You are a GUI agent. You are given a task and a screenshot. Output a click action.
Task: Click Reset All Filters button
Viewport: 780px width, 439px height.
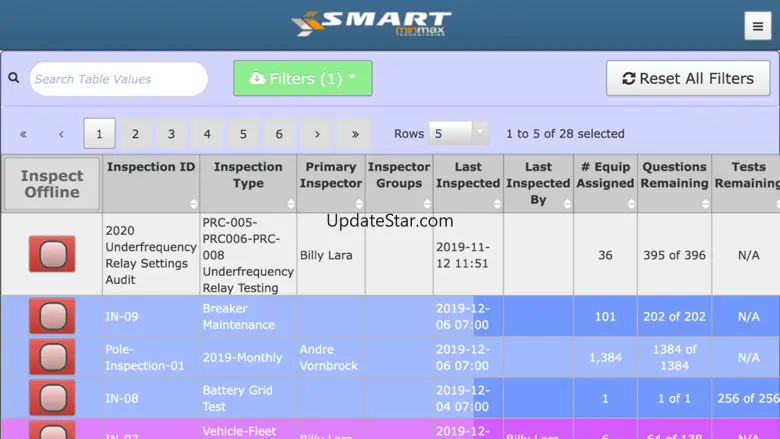688,78
